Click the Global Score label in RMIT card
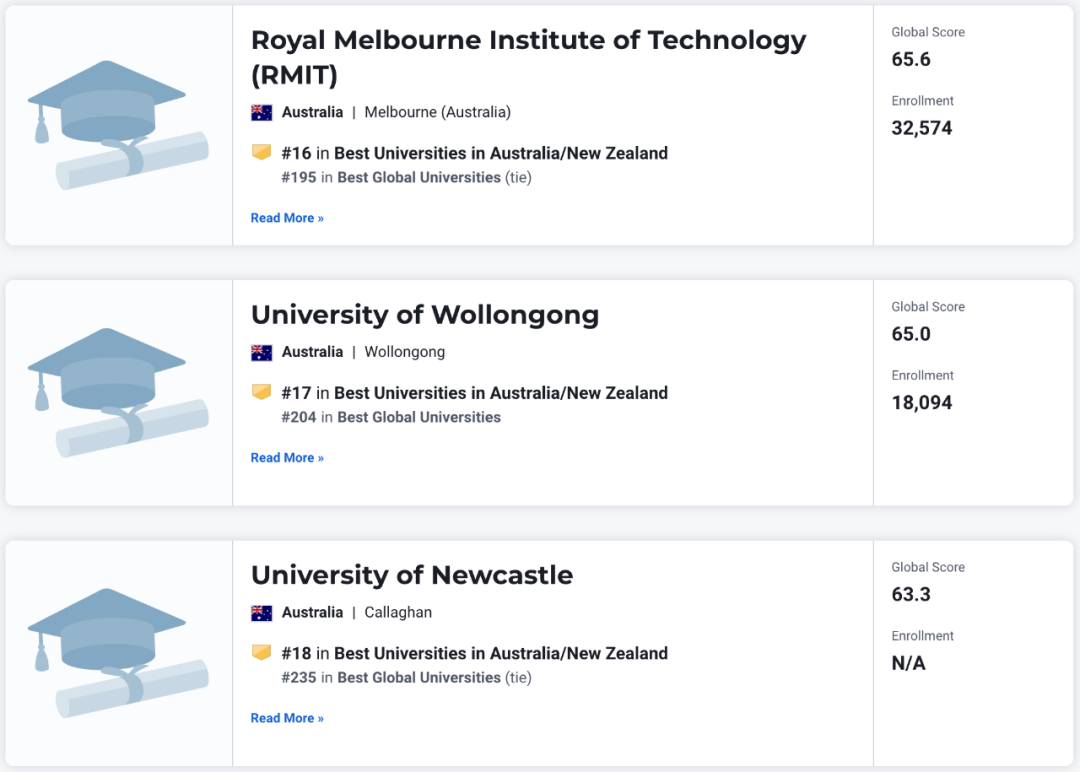This screenshot has height=772, width=1080. click(928, 32)
